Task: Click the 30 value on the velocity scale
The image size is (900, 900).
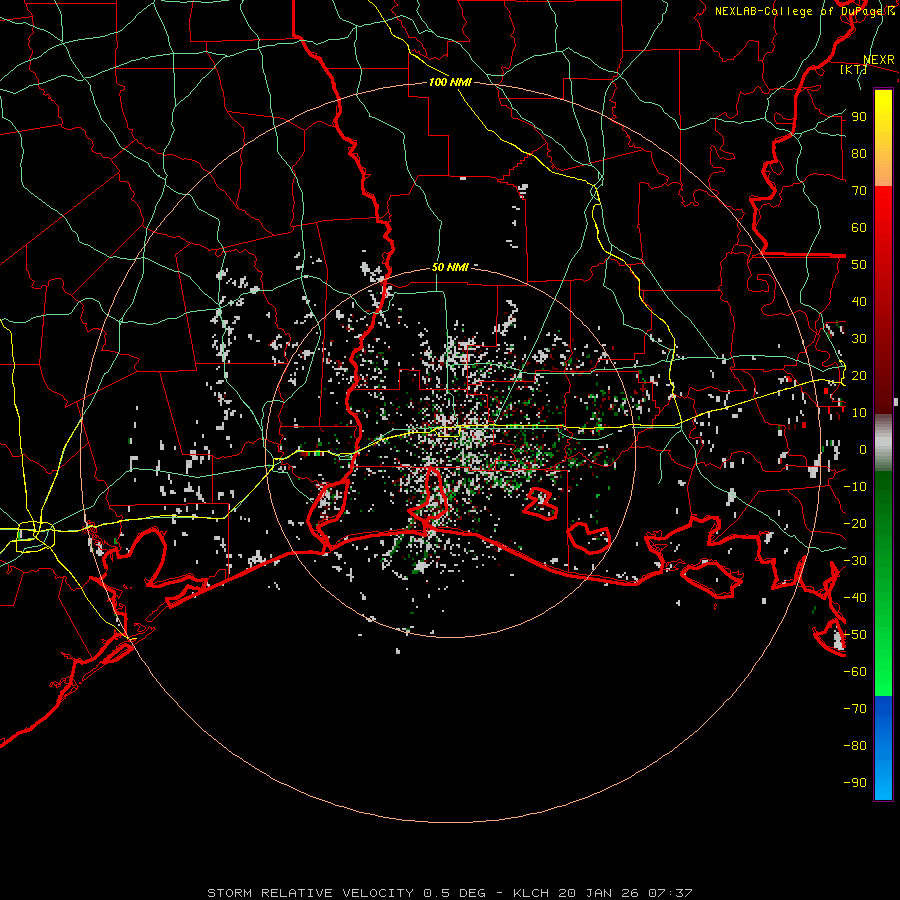Action: tap(859, 339)
